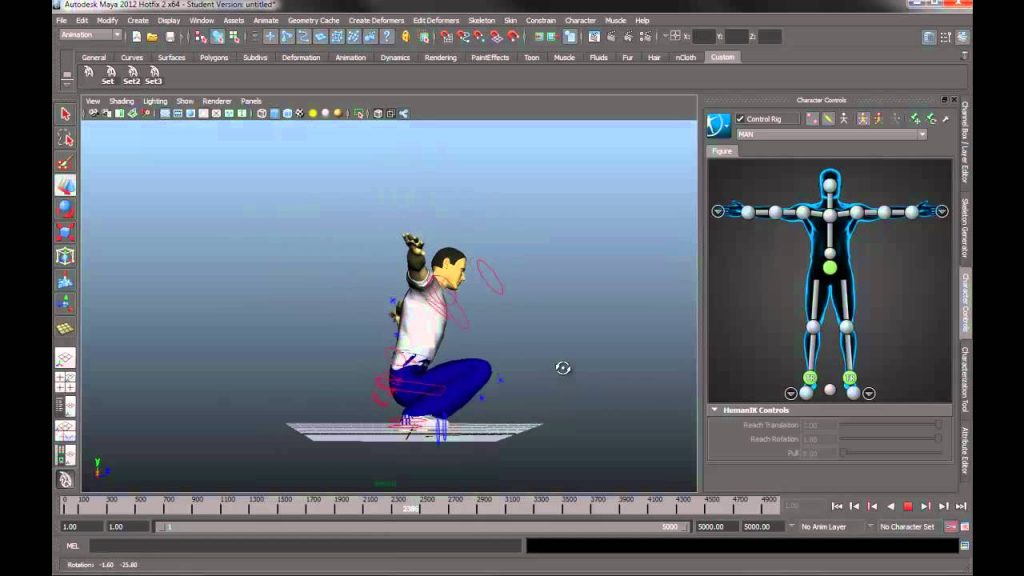Collapse the HumanIK Controls section
1024x576 pixels.
point(714,410)
